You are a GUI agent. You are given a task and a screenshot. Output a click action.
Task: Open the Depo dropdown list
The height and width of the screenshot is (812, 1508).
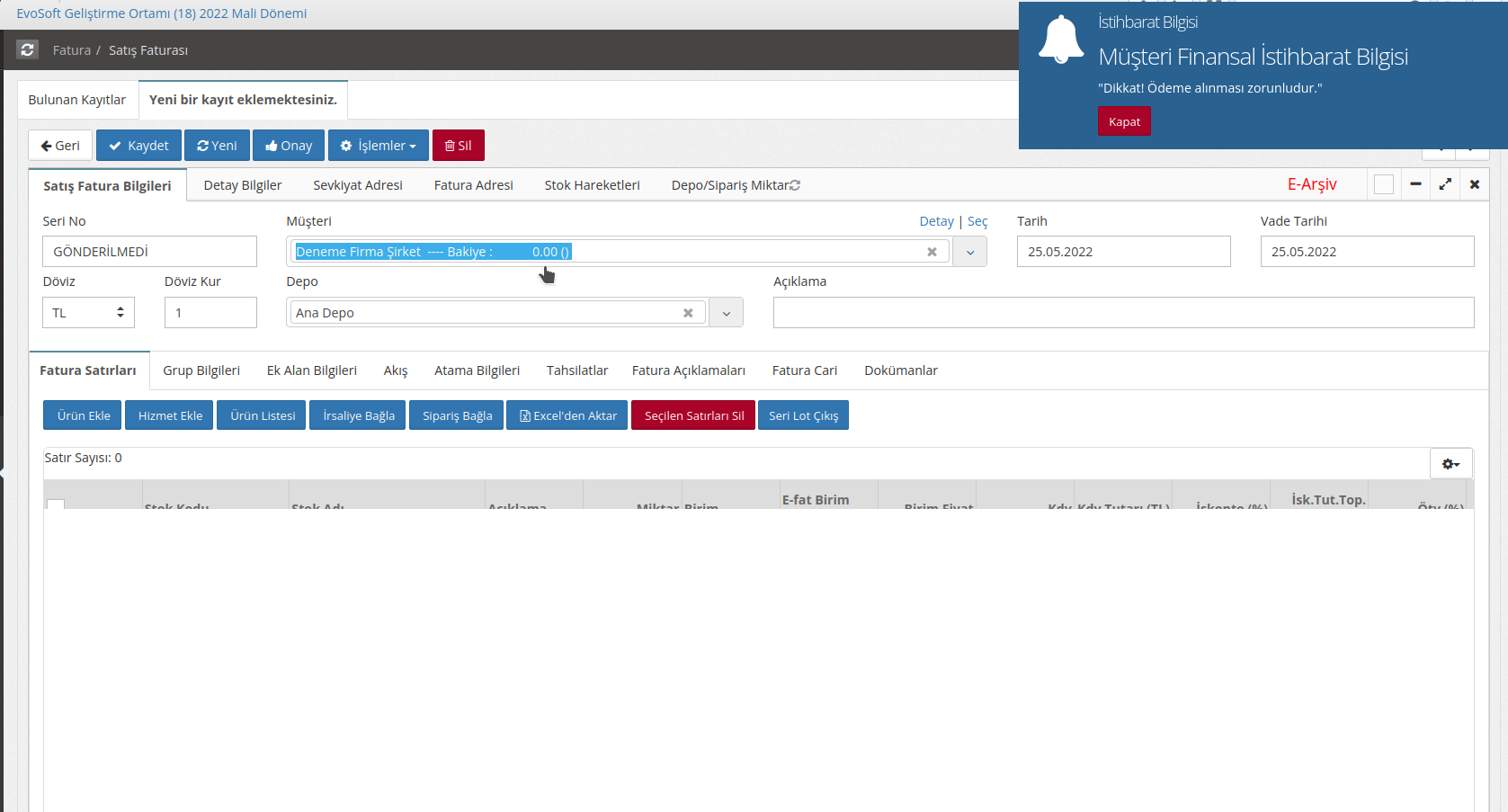pyautogui.click(x=727, y=314)
